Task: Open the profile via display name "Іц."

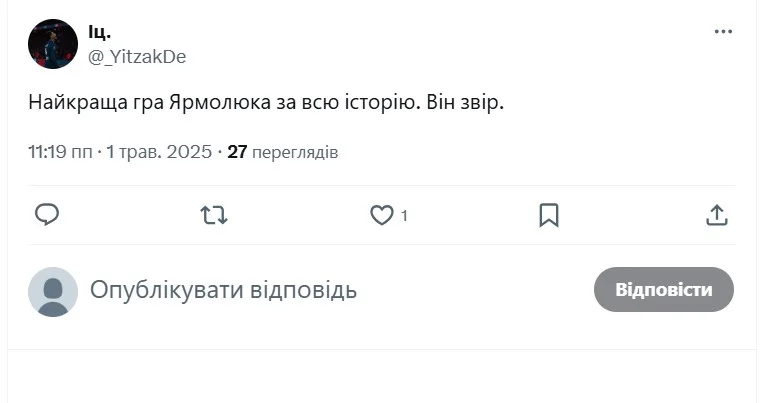Action: [x=100, y=33]
